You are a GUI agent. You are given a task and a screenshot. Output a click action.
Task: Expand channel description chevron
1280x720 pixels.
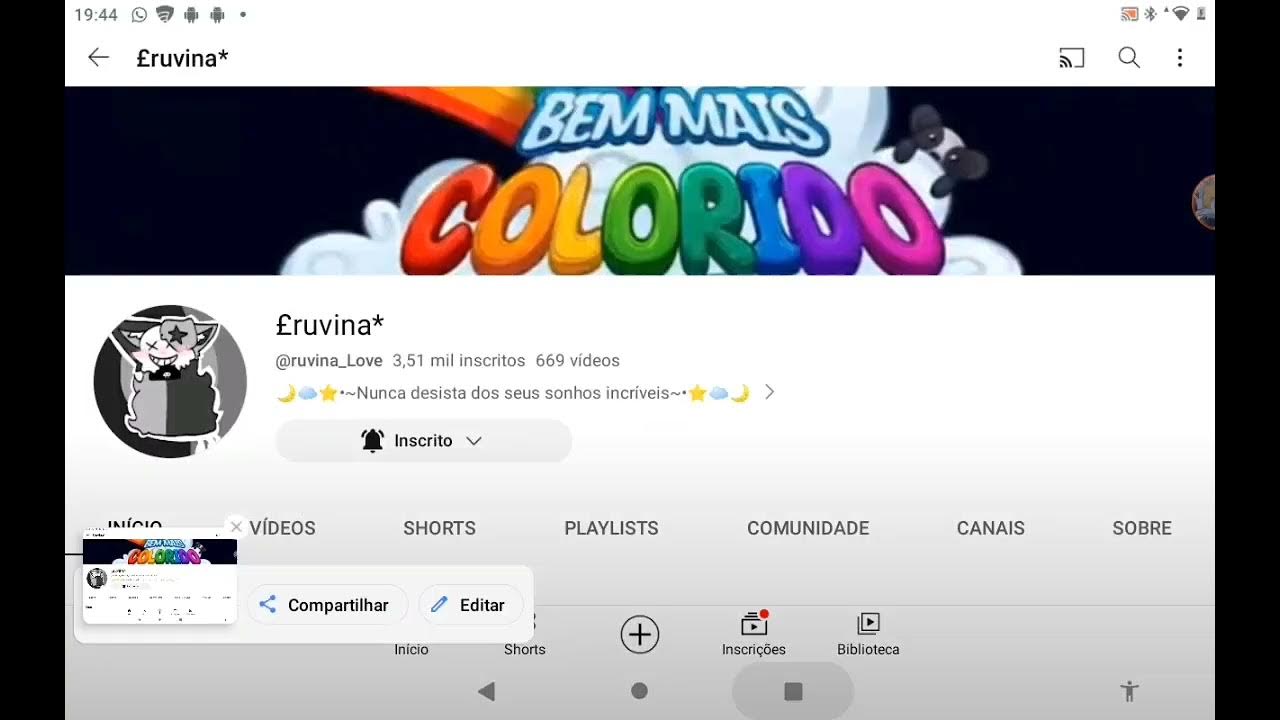769,393
